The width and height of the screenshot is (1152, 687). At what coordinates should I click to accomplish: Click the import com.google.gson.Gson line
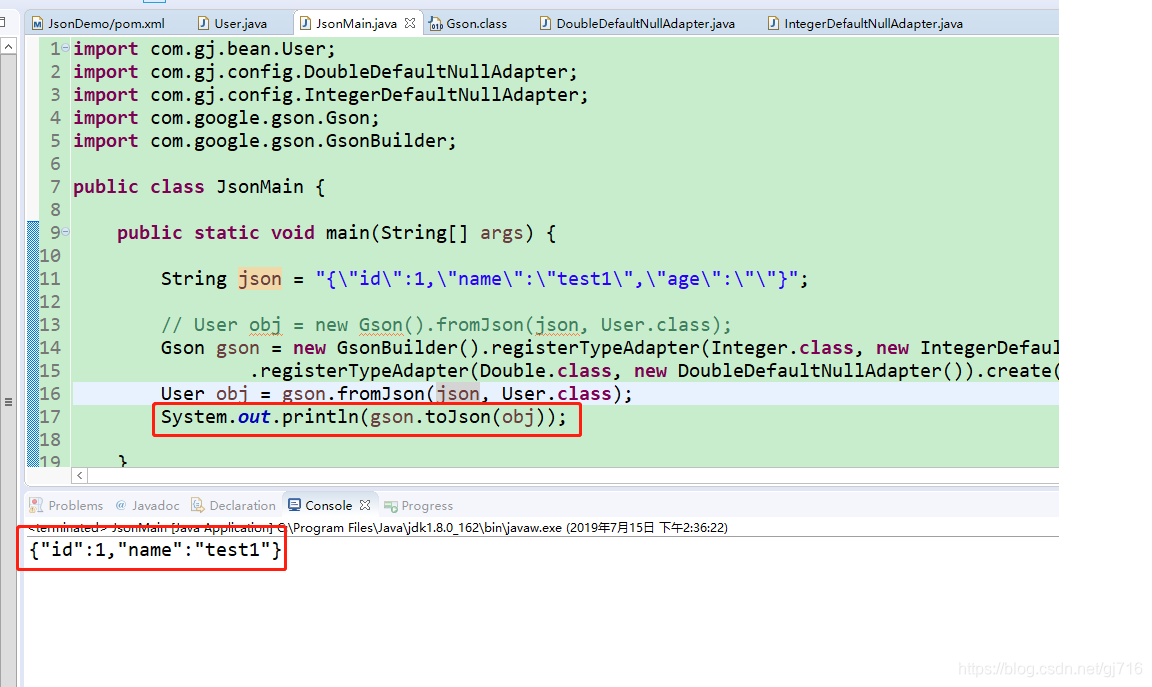tap(226, 118)
